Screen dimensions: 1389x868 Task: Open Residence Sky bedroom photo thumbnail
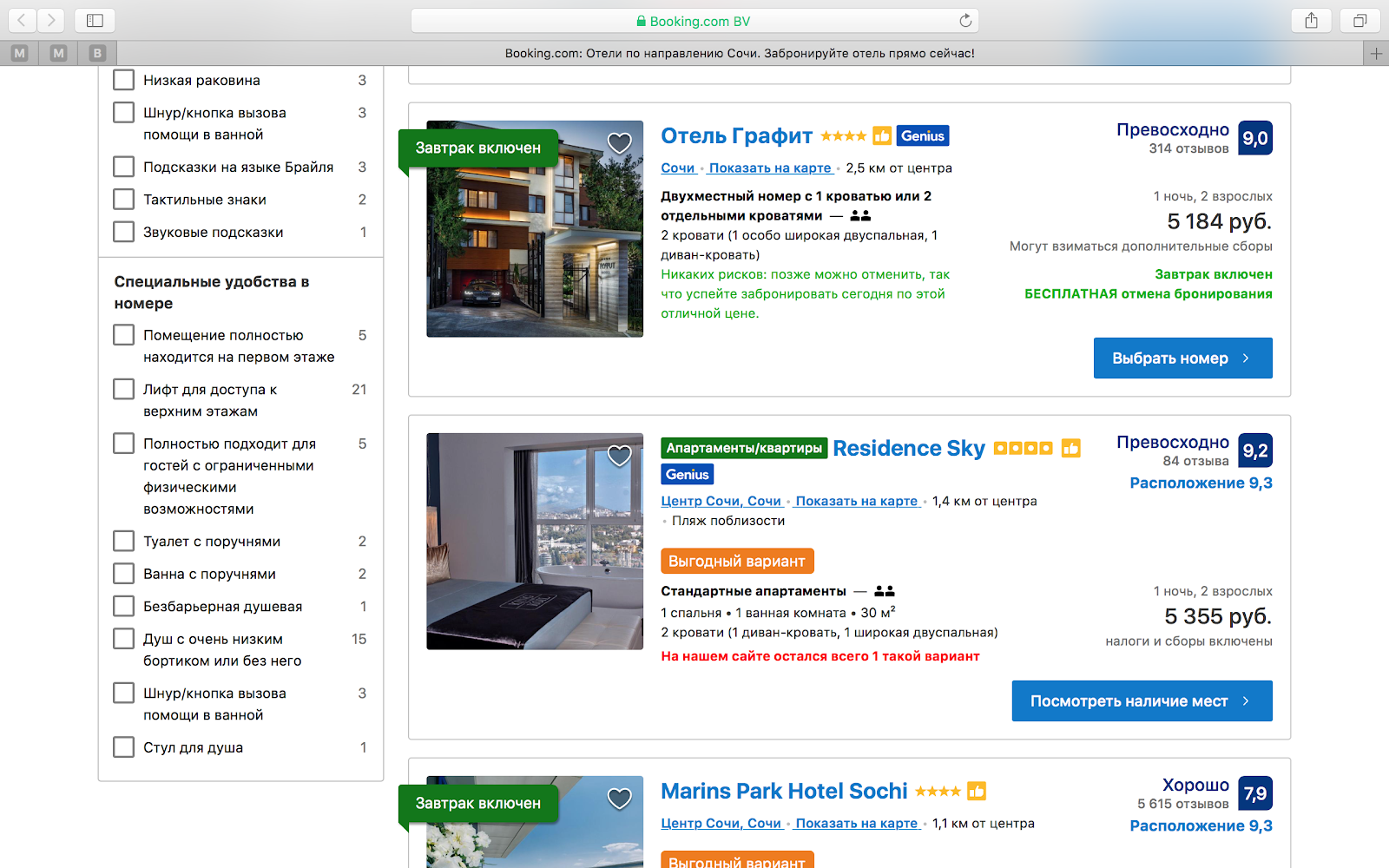[535, 541]
